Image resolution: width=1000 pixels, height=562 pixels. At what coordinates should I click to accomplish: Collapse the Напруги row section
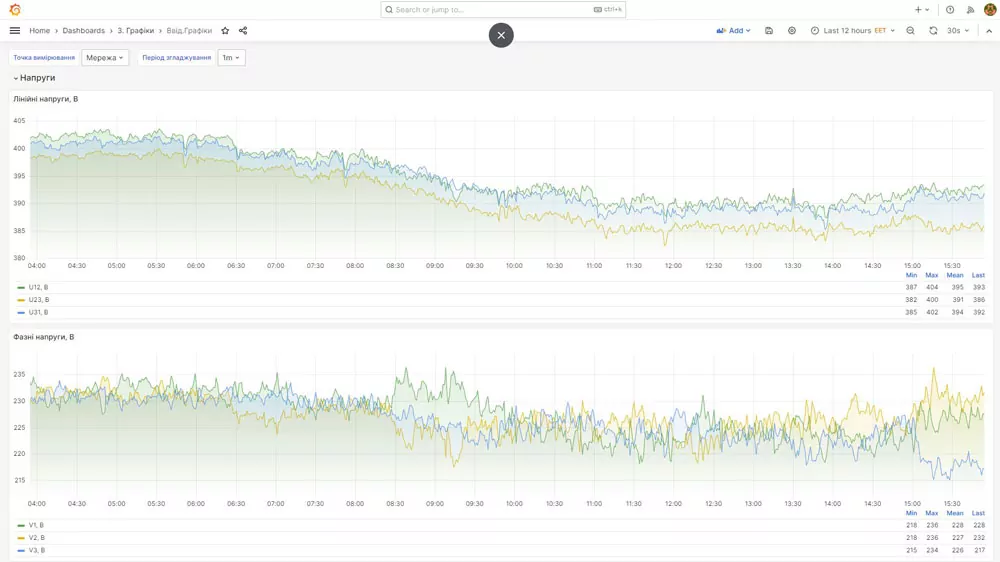point(34,78)
